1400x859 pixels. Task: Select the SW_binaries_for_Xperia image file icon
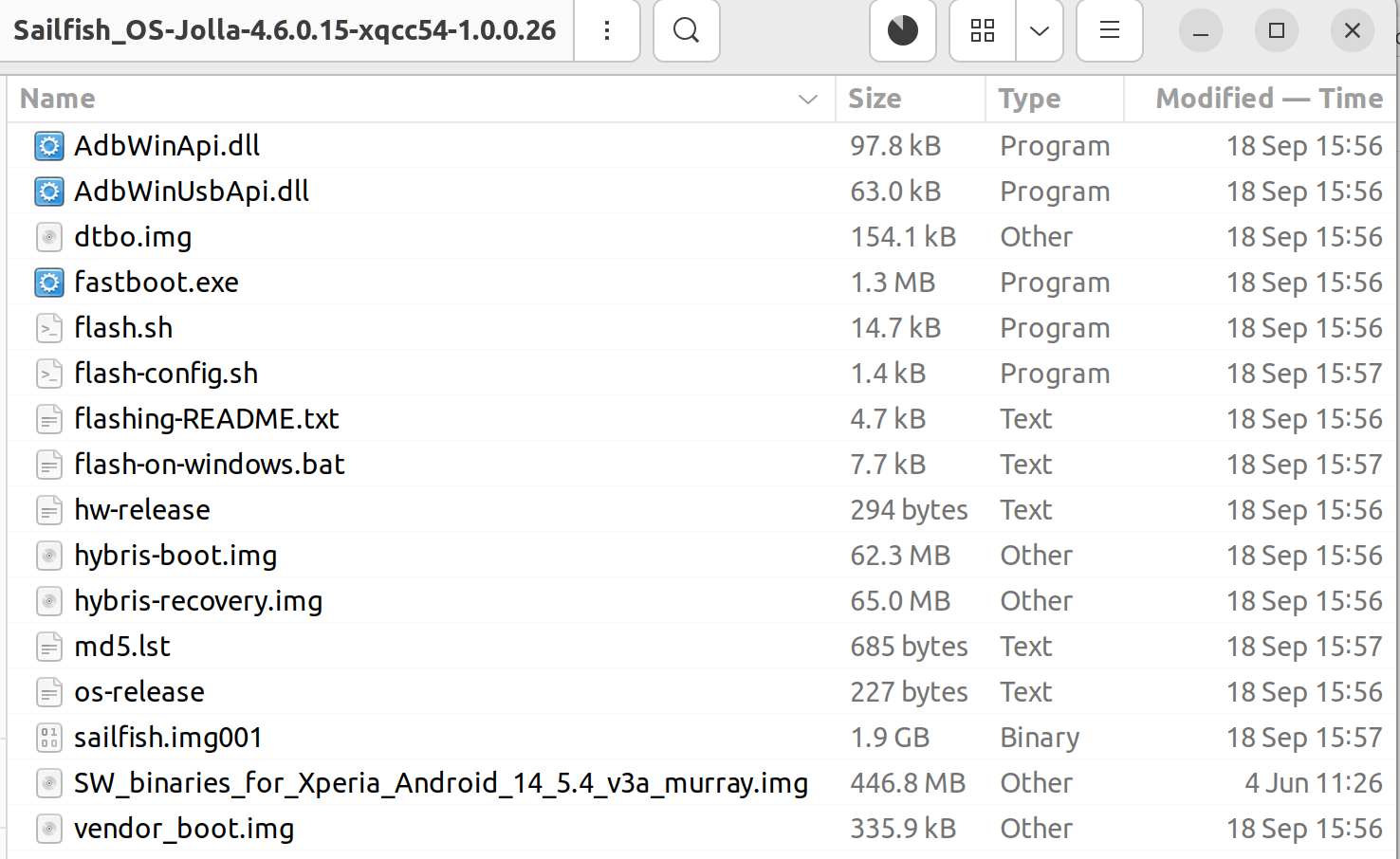[49, 783]
